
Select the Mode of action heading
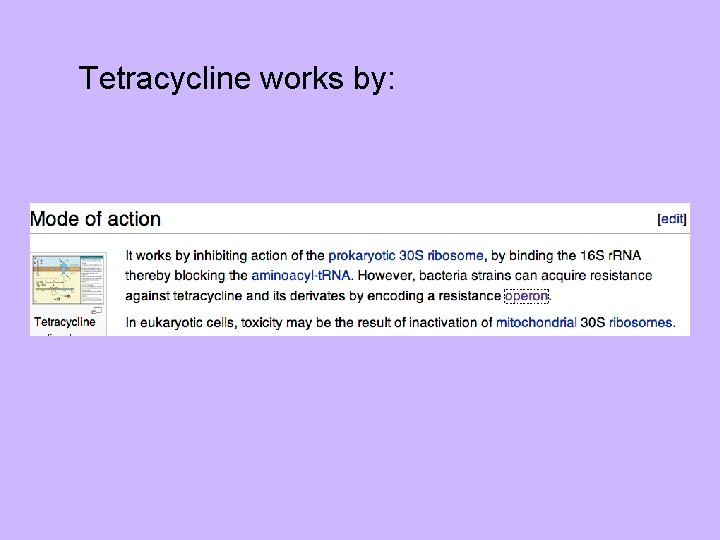[x=96, y=219]
